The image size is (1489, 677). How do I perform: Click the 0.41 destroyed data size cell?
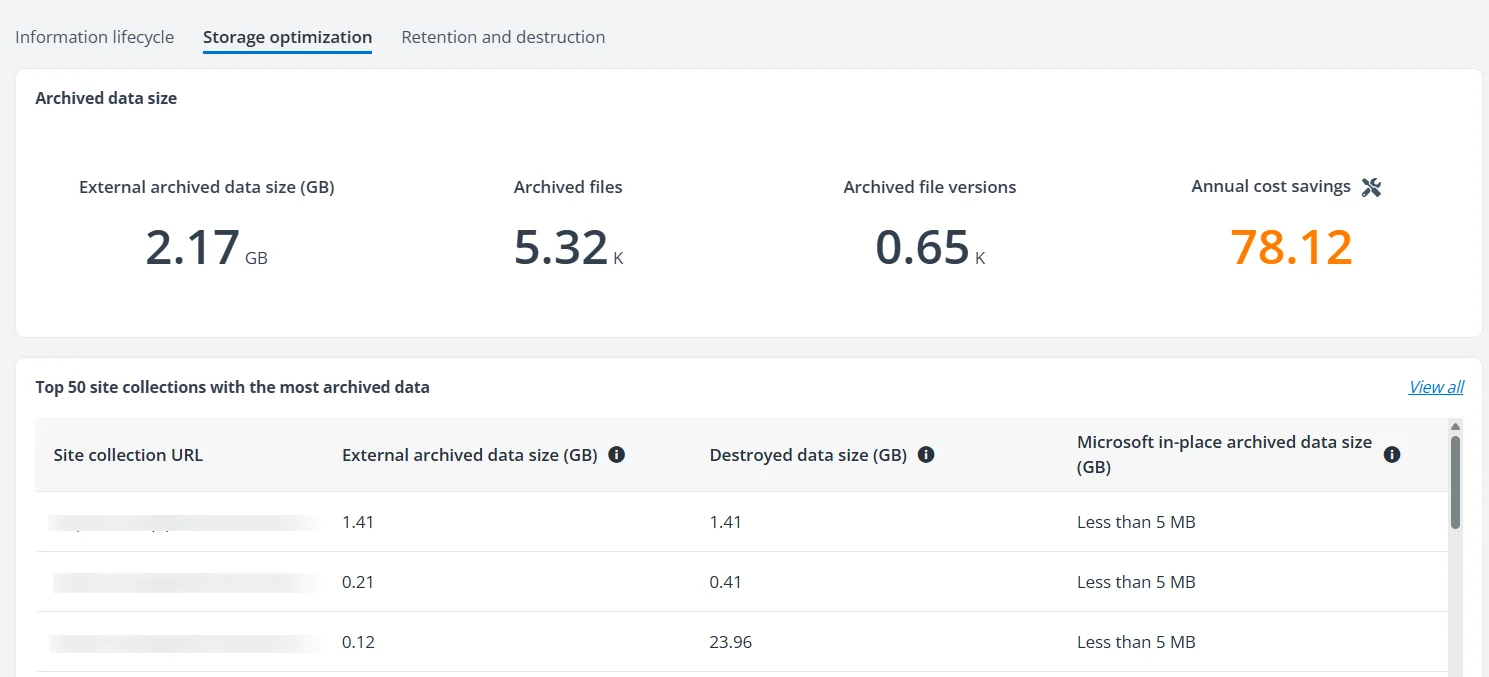tap(725, 582)
